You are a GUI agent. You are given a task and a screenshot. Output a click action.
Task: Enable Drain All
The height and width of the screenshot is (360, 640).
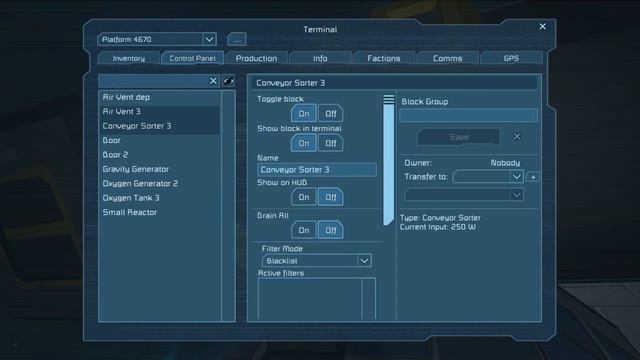tap(304, 230)
